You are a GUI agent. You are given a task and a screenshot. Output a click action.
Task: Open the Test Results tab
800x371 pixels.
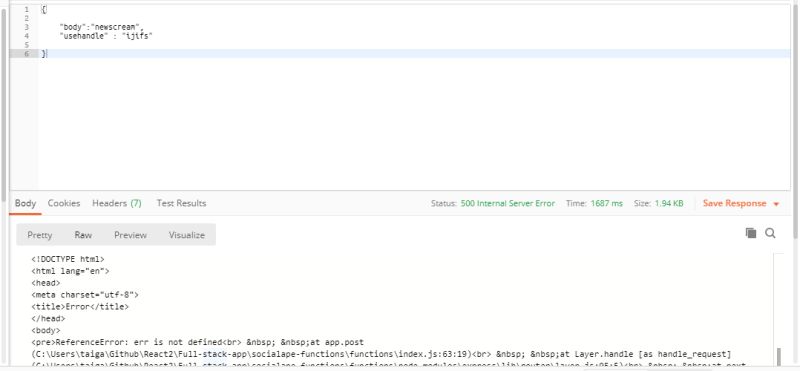(181, 203)
